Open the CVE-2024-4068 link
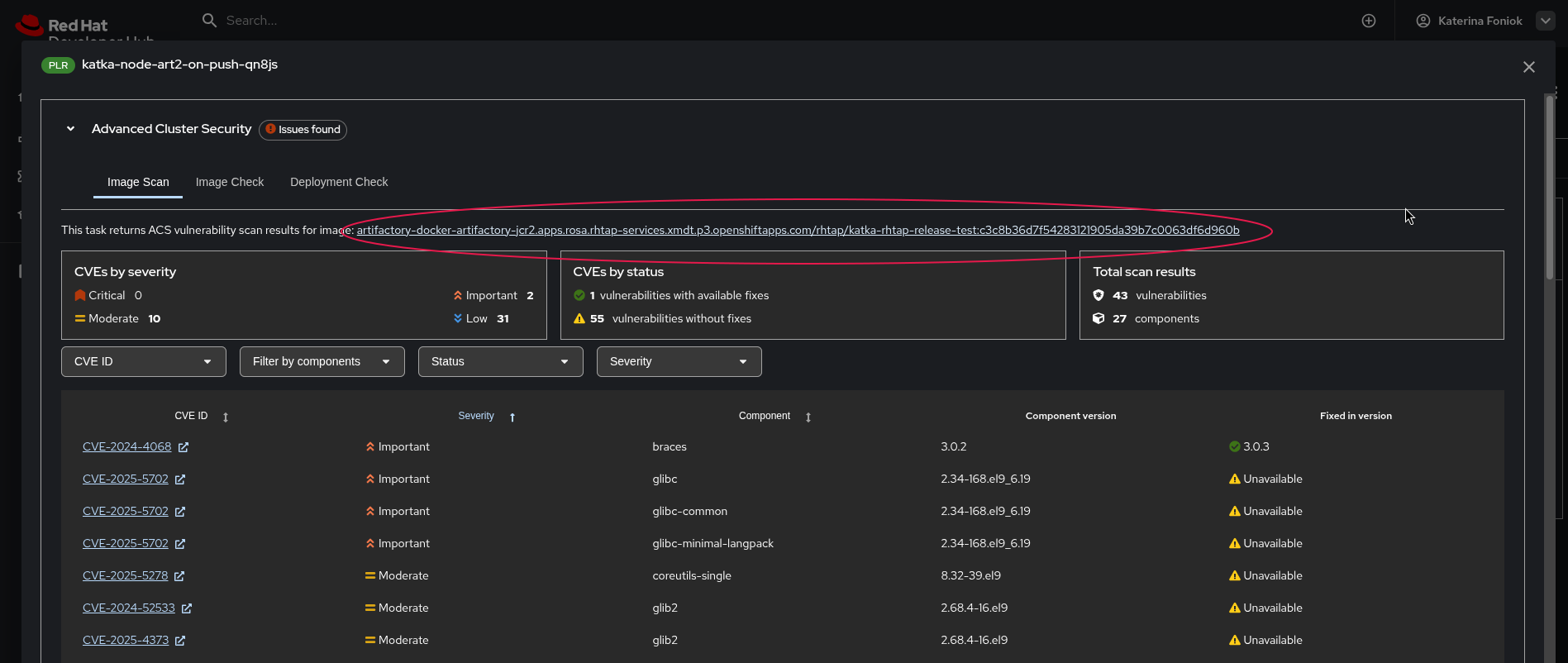The height and width of the screenshot is (663, 1568). tap(126, 446)
